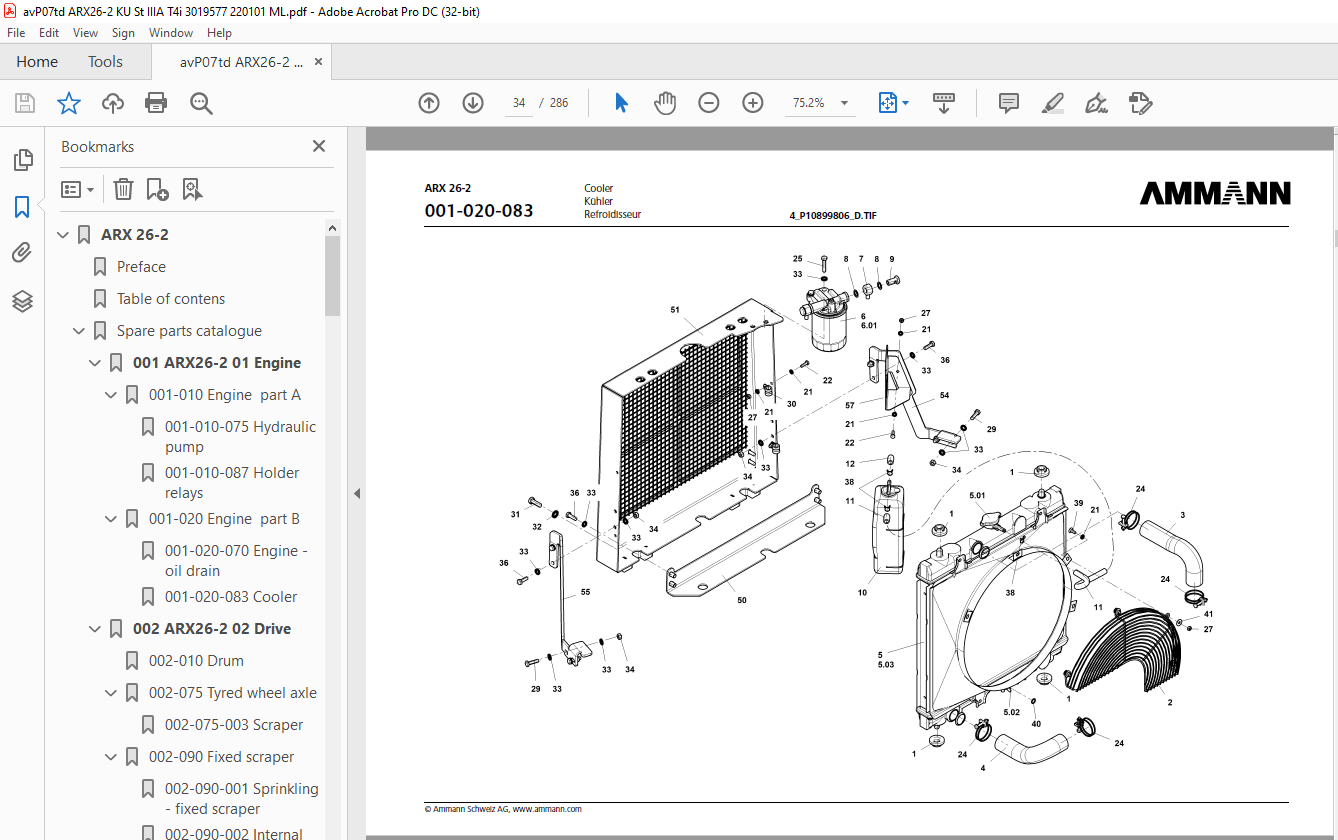Jump to 001-010-087 Holder relays bookmark

232,483
